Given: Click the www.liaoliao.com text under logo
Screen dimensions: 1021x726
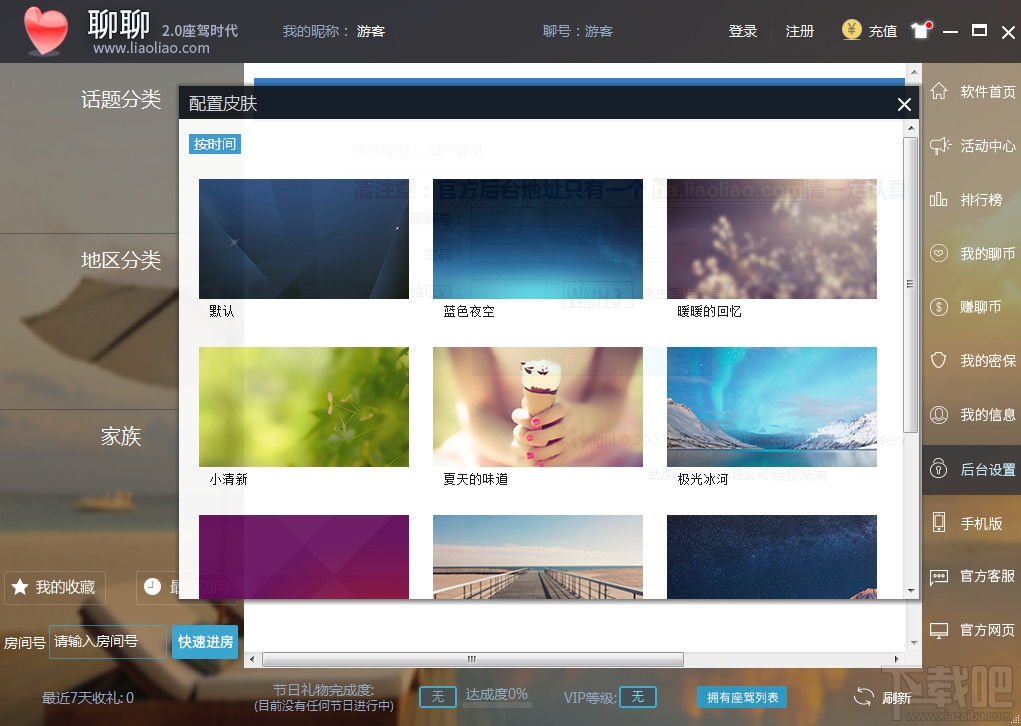Looking at the screenshot, I should click(x=151, y=48).
